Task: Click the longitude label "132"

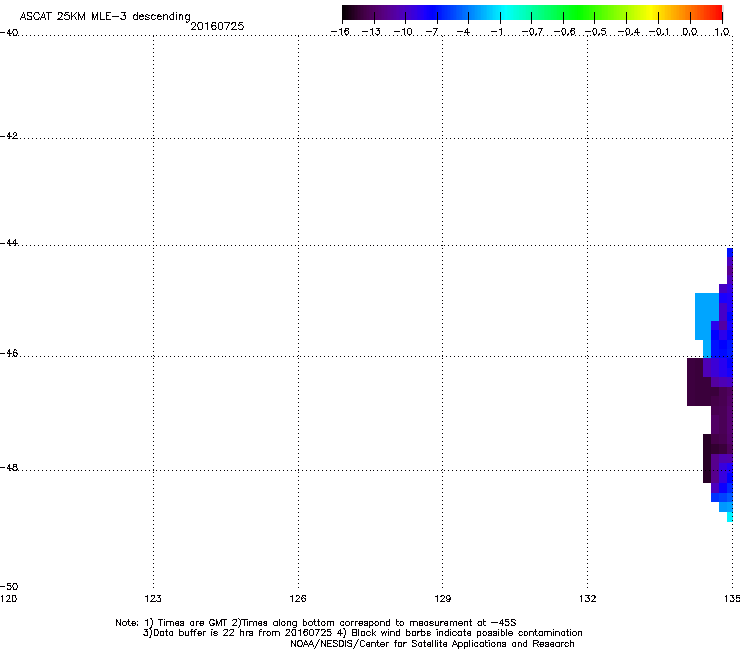Action: click(x=588, y=599)
